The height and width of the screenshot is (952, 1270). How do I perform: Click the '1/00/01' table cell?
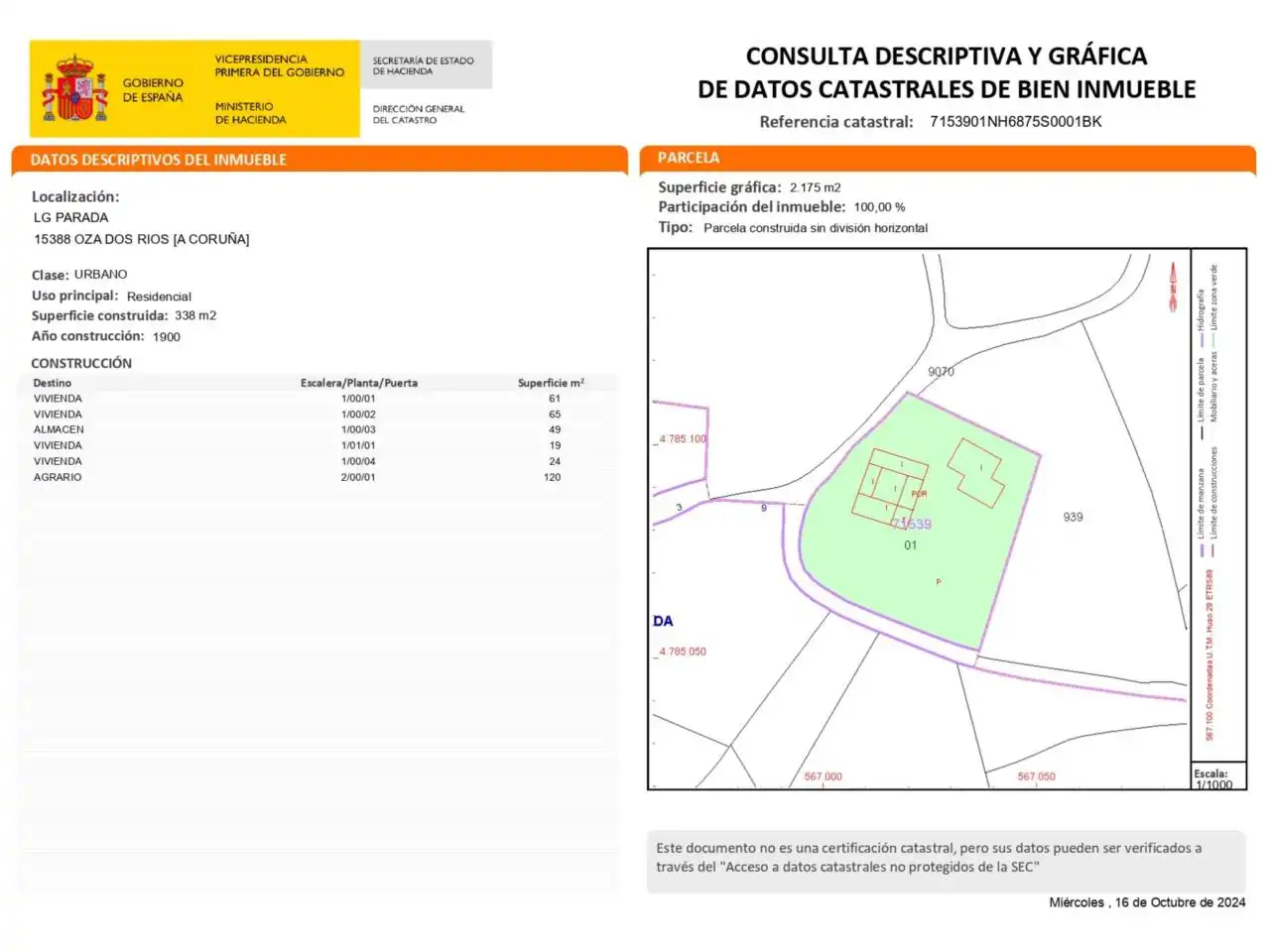(358, 399)
